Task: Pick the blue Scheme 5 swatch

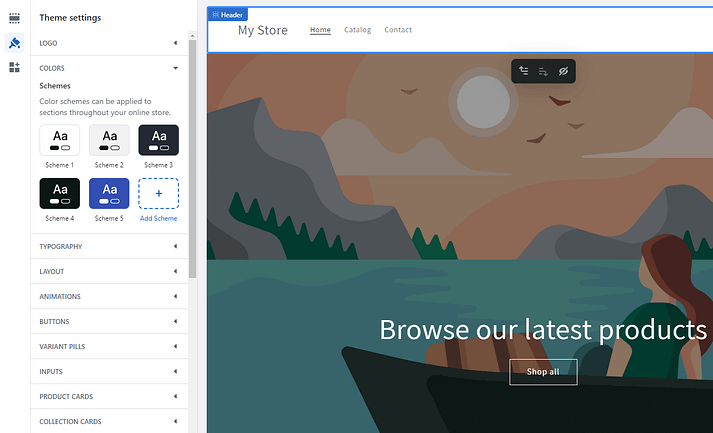Action: (x=109, y=193)
